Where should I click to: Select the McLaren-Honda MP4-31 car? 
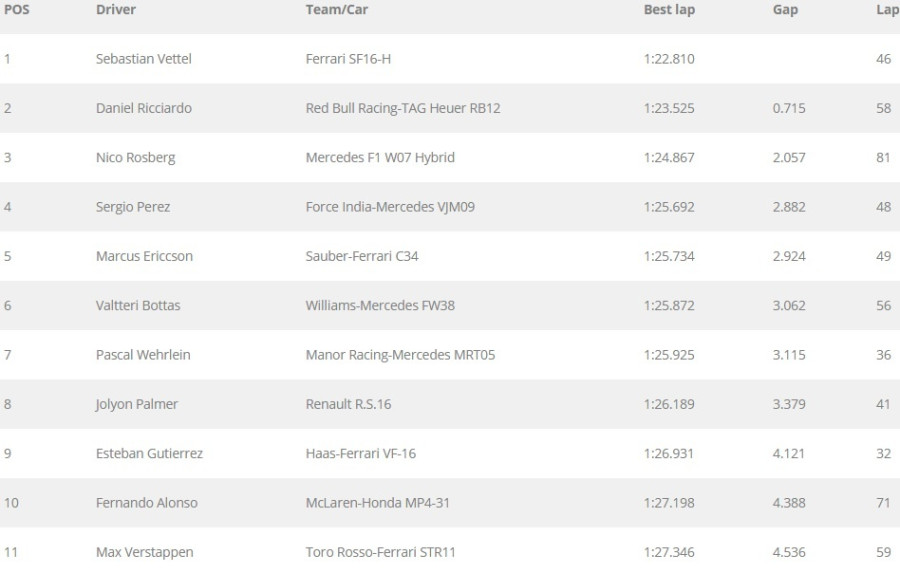[x=377, y=503]
